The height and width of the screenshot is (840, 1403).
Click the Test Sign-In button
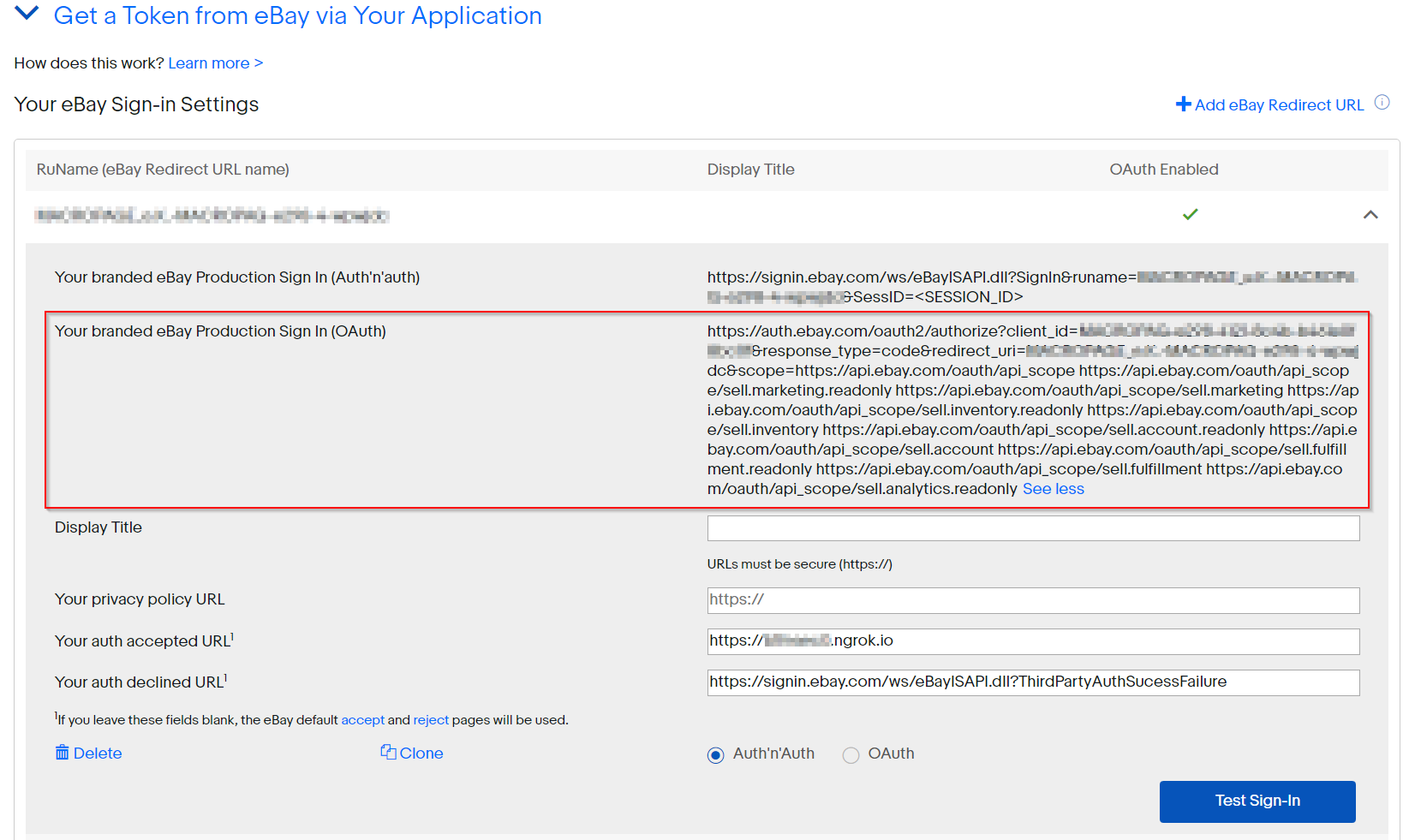[1257, 801]
